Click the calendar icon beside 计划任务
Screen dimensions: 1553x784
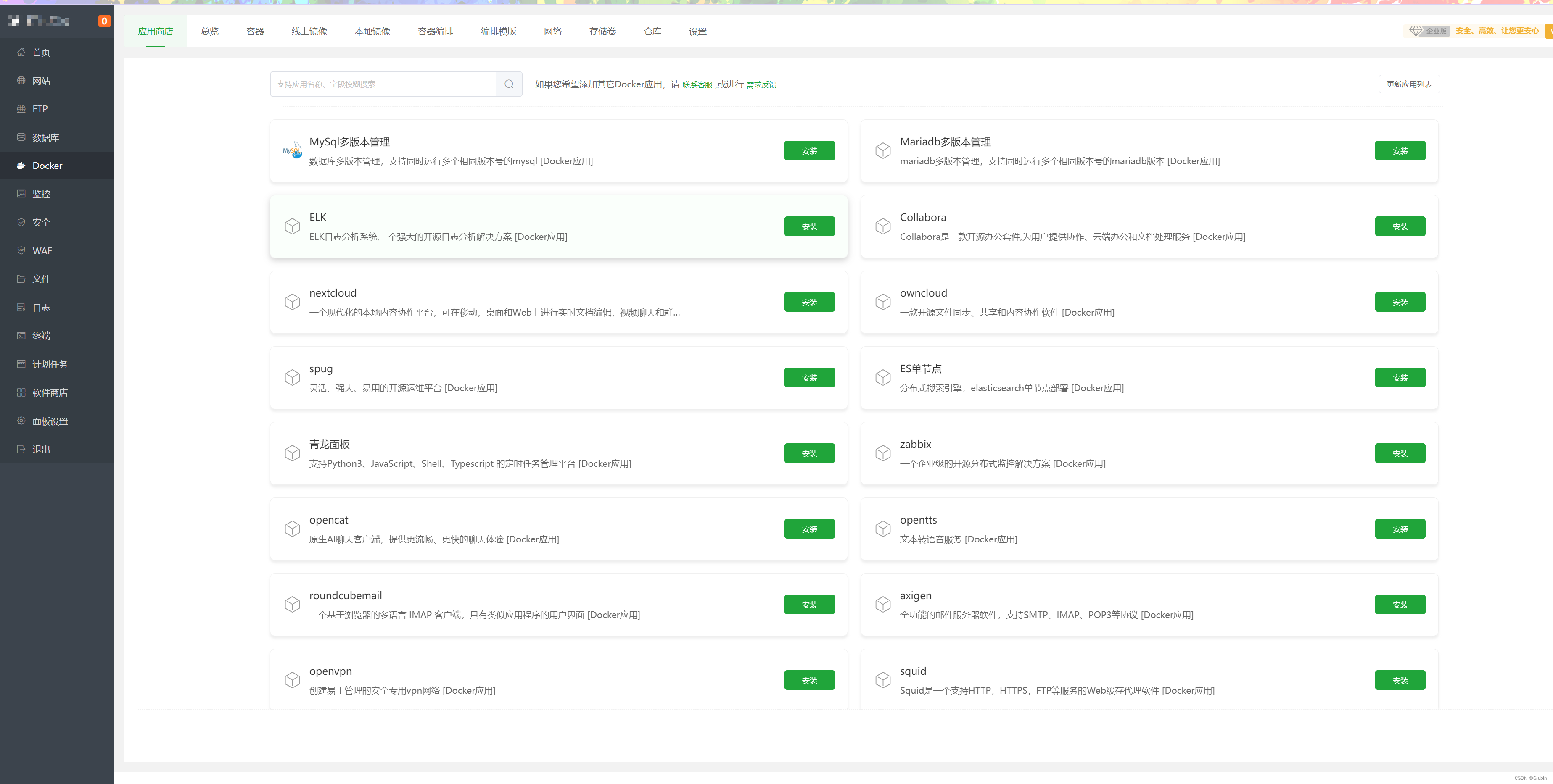coord(21,364)
